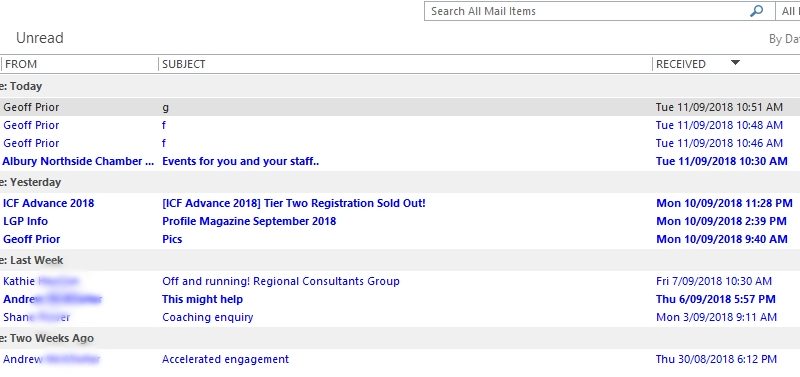The width and height of the screenshot is (800, 377).
Task: Click the Received sort descending arrow
Action: 735,63
